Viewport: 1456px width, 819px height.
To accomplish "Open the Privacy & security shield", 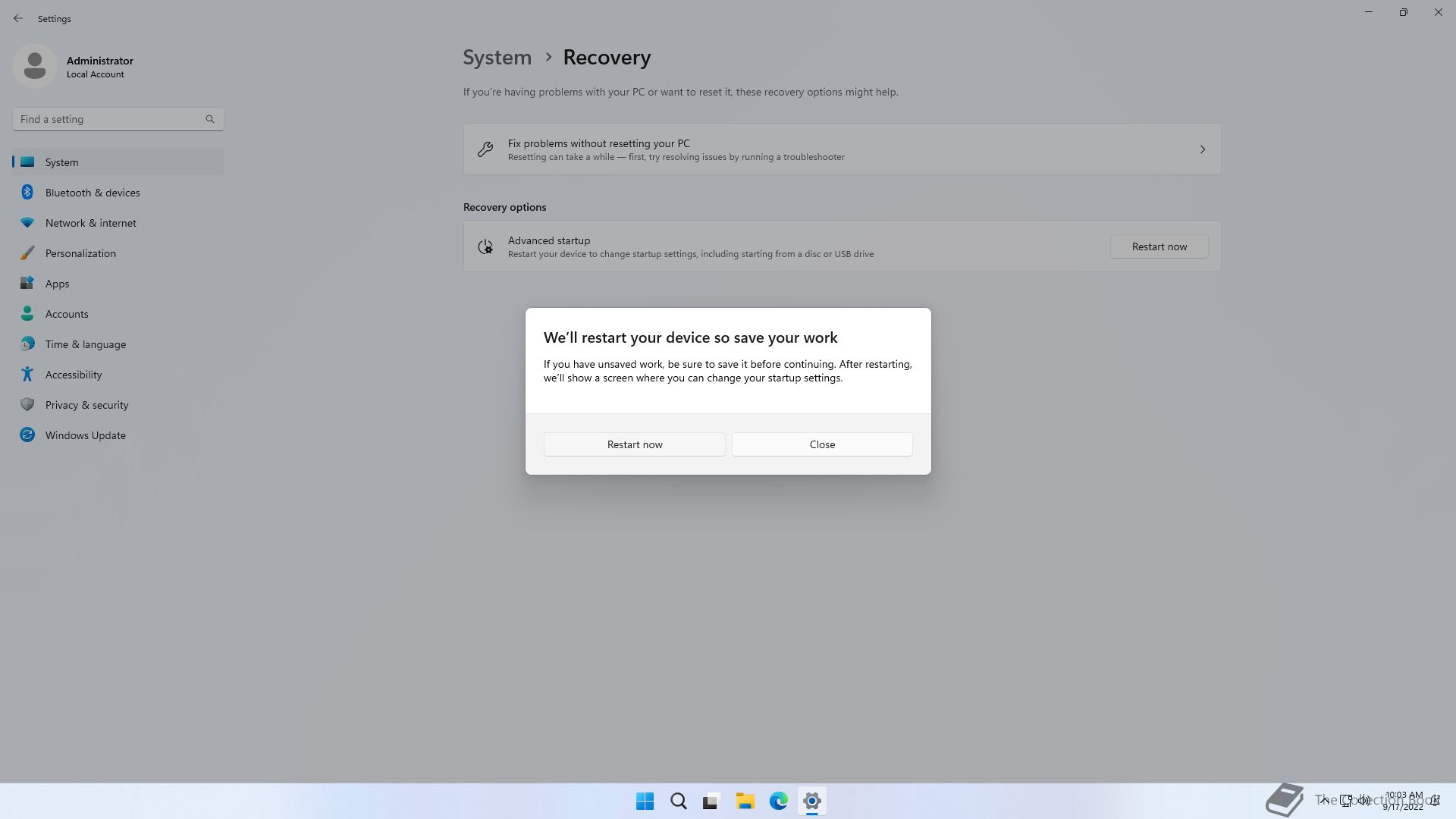I will tap(27, 405).
